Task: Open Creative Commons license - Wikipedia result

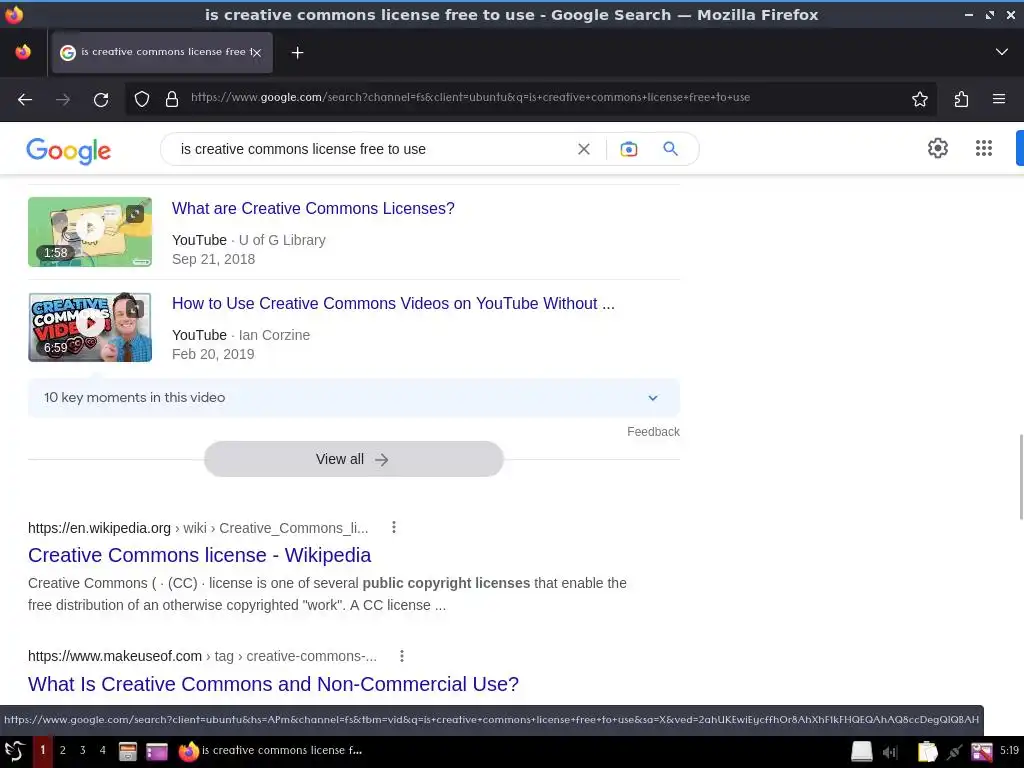Action: (199, 555)
